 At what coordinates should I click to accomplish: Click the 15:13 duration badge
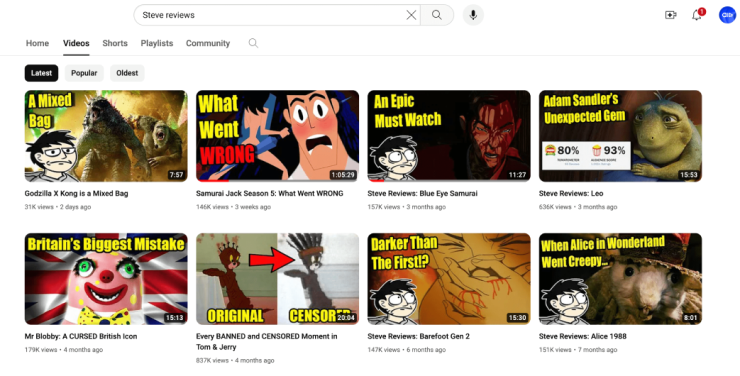[x=174, y=318]
